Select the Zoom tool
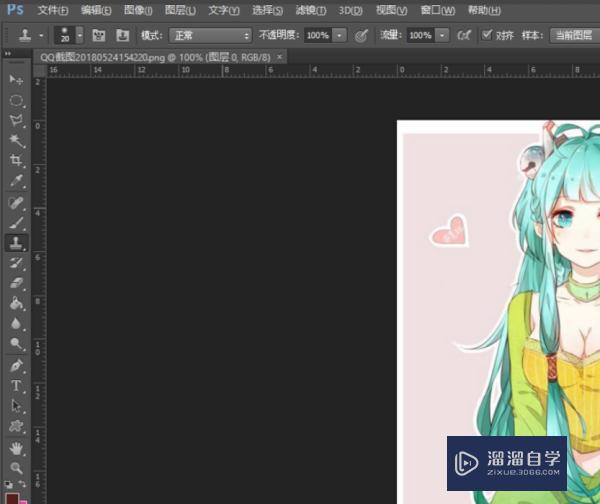This screenshot has height=504, width=600. pyautogui.click(x=16, y=468)
